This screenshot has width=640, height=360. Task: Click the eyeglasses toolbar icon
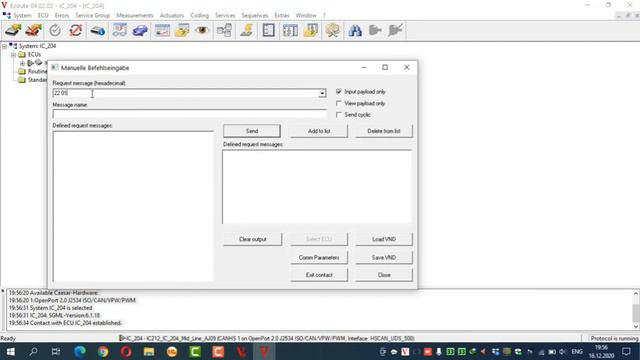[x=120, y=31]
